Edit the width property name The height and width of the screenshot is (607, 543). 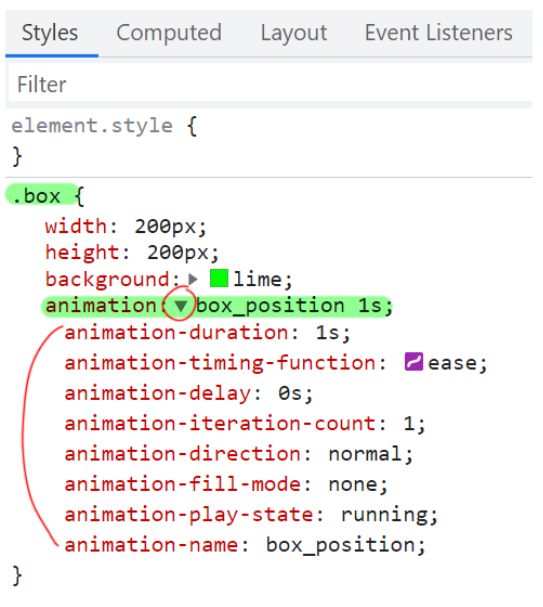(x=76, y=226)
